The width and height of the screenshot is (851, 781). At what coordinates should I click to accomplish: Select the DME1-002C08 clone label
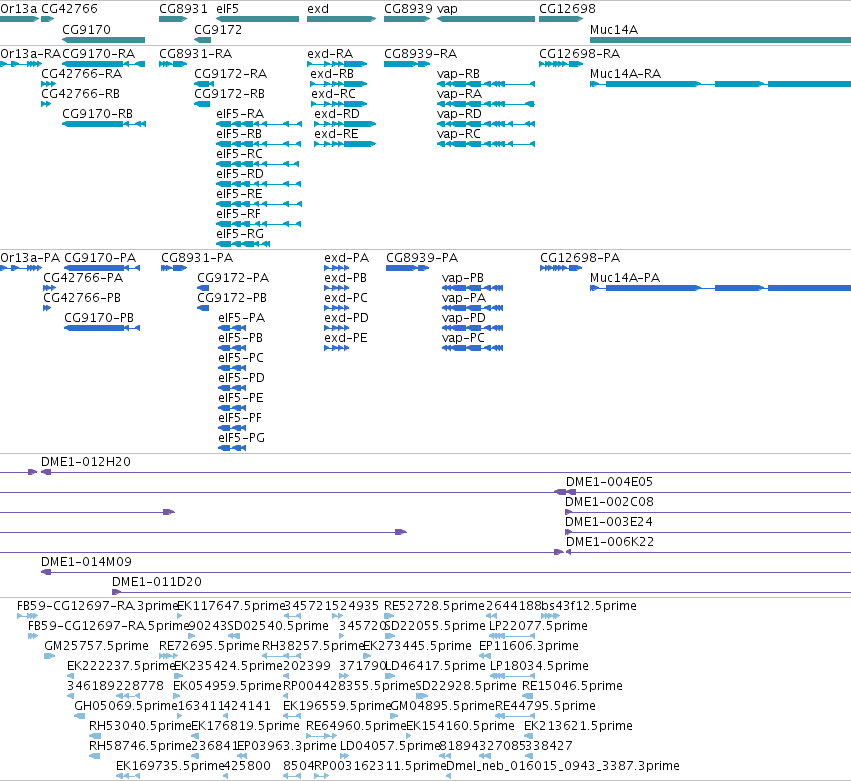[609, 501]
